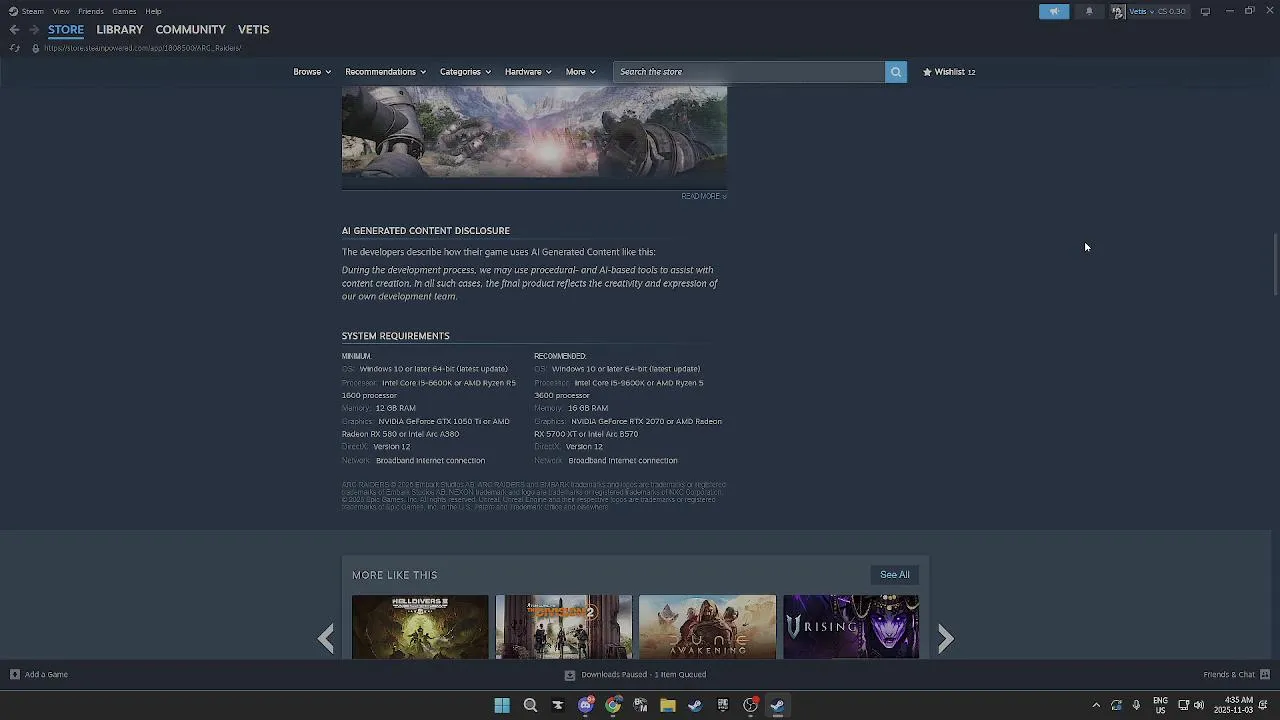Screen dimensions: 1280x720
Task: Expand the Categories dropdown
Action: tap(465, 72)
